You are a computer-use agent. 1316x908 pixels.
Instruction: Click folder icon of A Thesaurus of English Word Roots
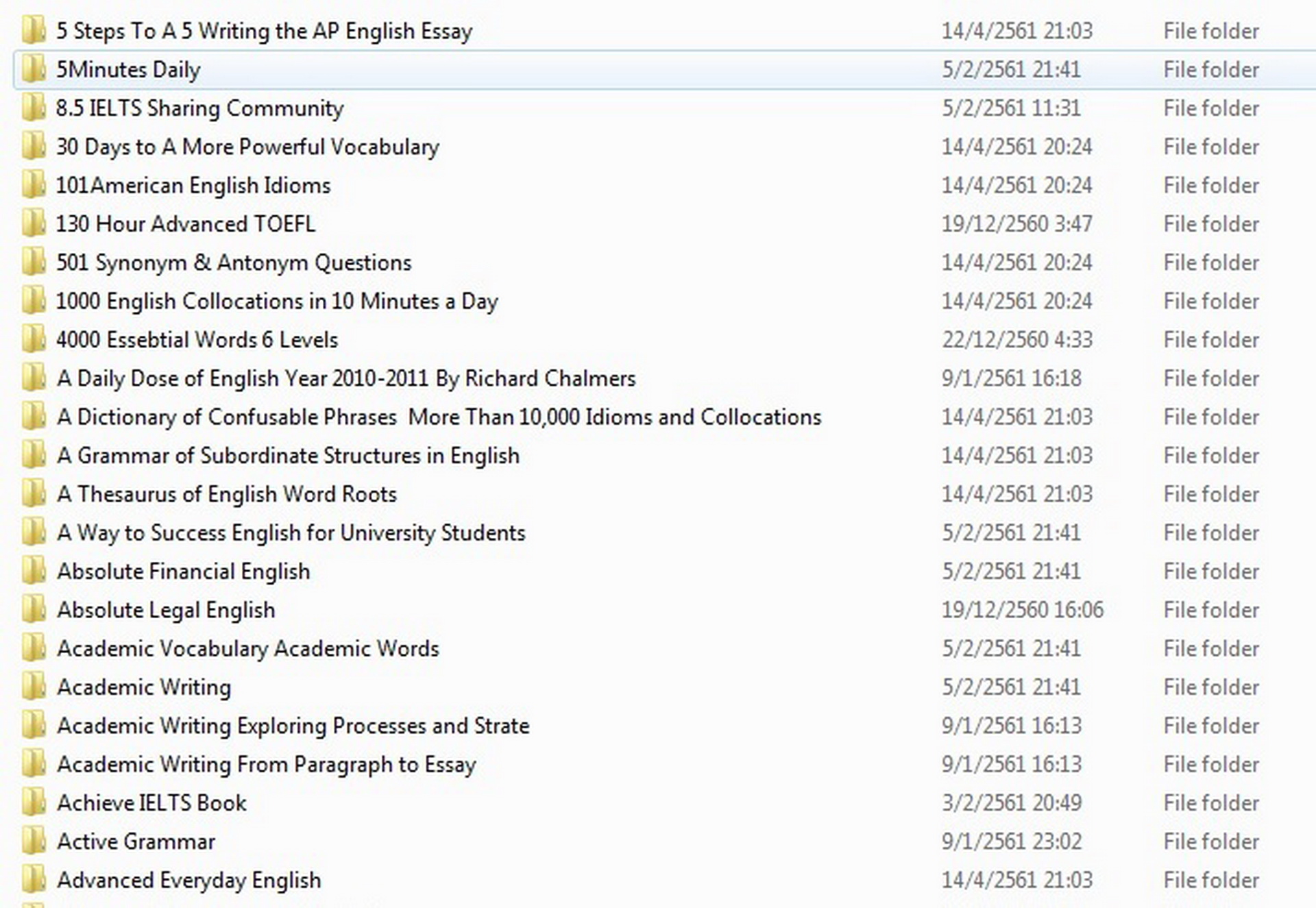(33, 494)
